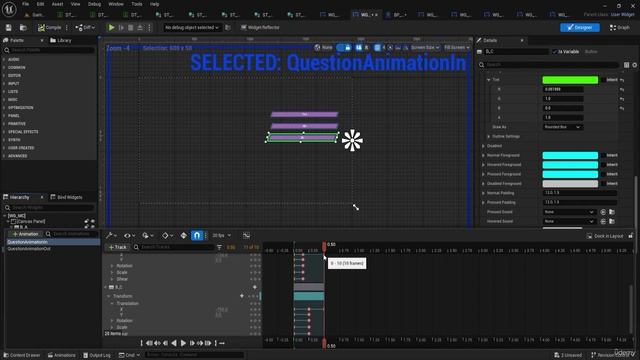Click the Save asset icon in toolbar
640x360 pixels.
9,27
